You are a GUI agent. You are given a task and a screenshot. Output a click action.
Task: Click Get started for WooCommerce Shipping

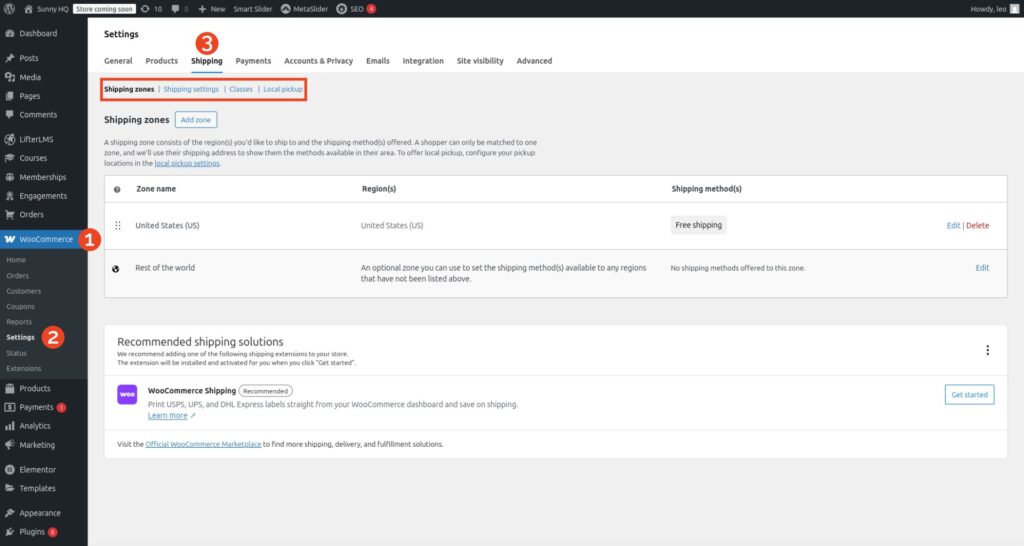(x=969, y=394)
